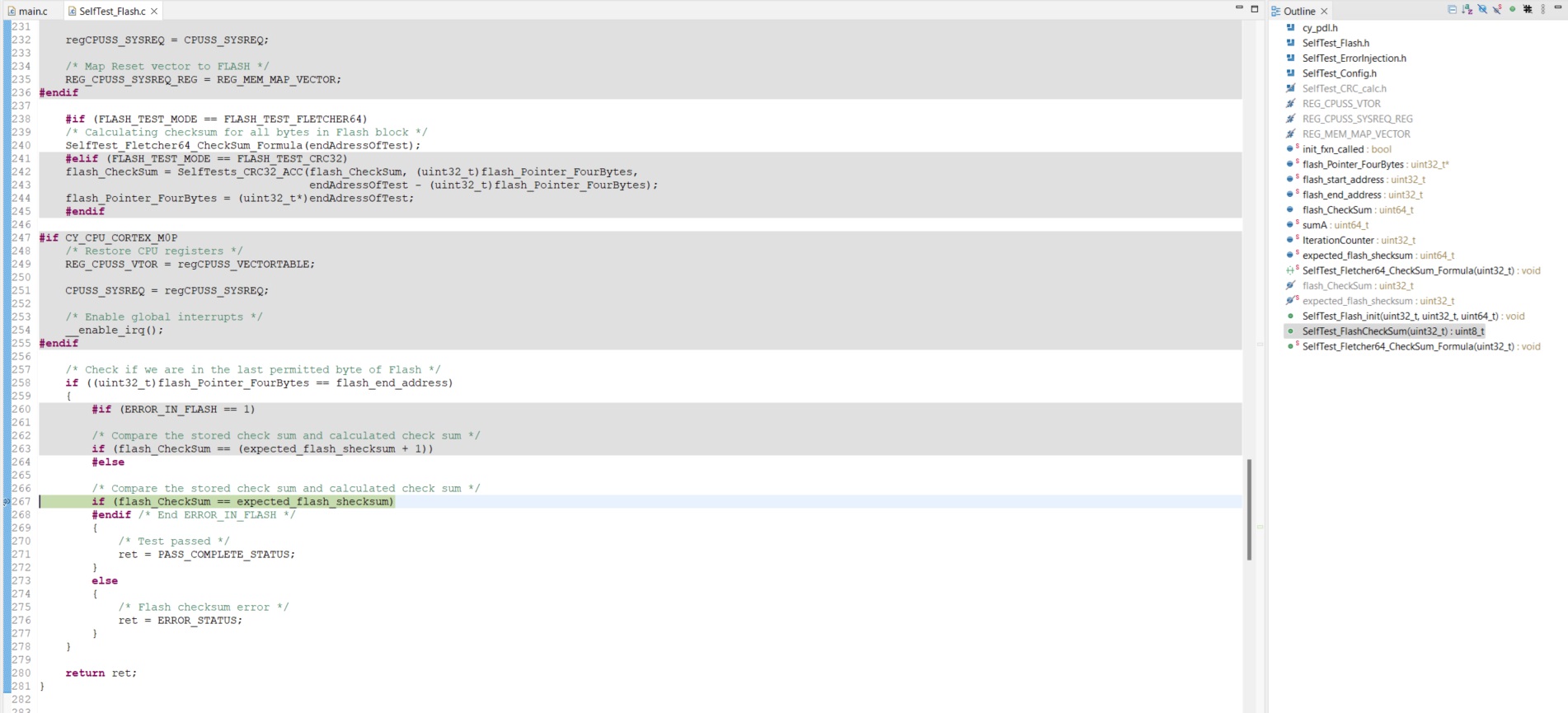This screenshot has width=1568, height=713.
Task: Select REG_CPUSS_VTOR macro in Outline
Action: coord(1341,104)
